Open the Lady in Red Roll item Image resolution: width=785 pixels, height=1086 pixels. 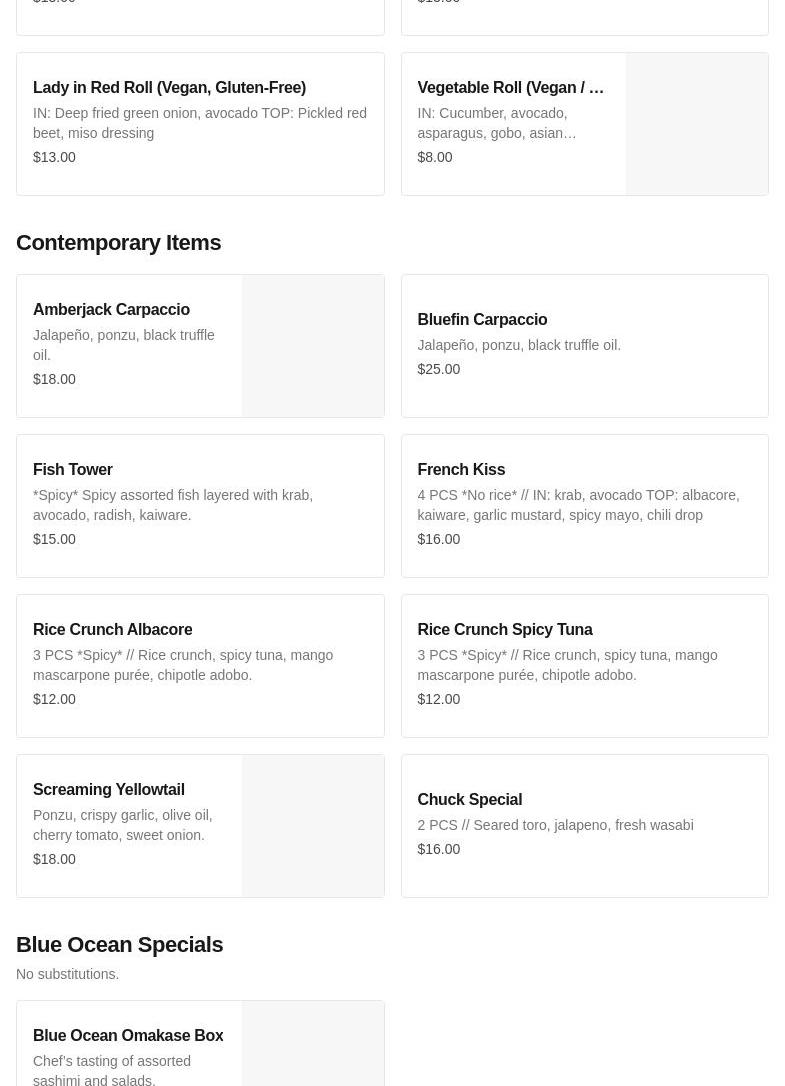click(x=169, y=88)
